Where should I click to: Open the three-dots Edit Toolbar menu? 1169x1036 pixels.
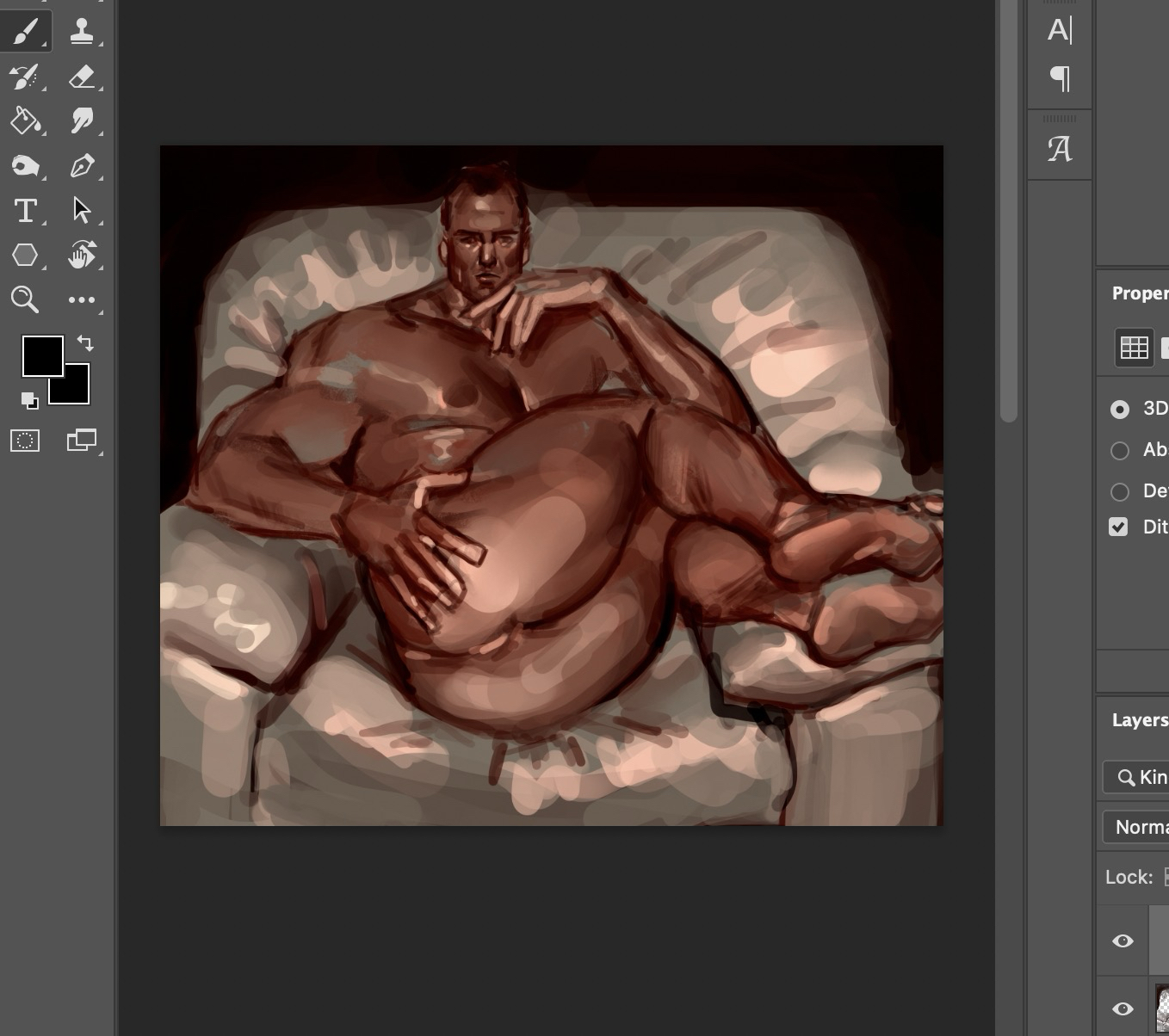click(x=82, y=299)
